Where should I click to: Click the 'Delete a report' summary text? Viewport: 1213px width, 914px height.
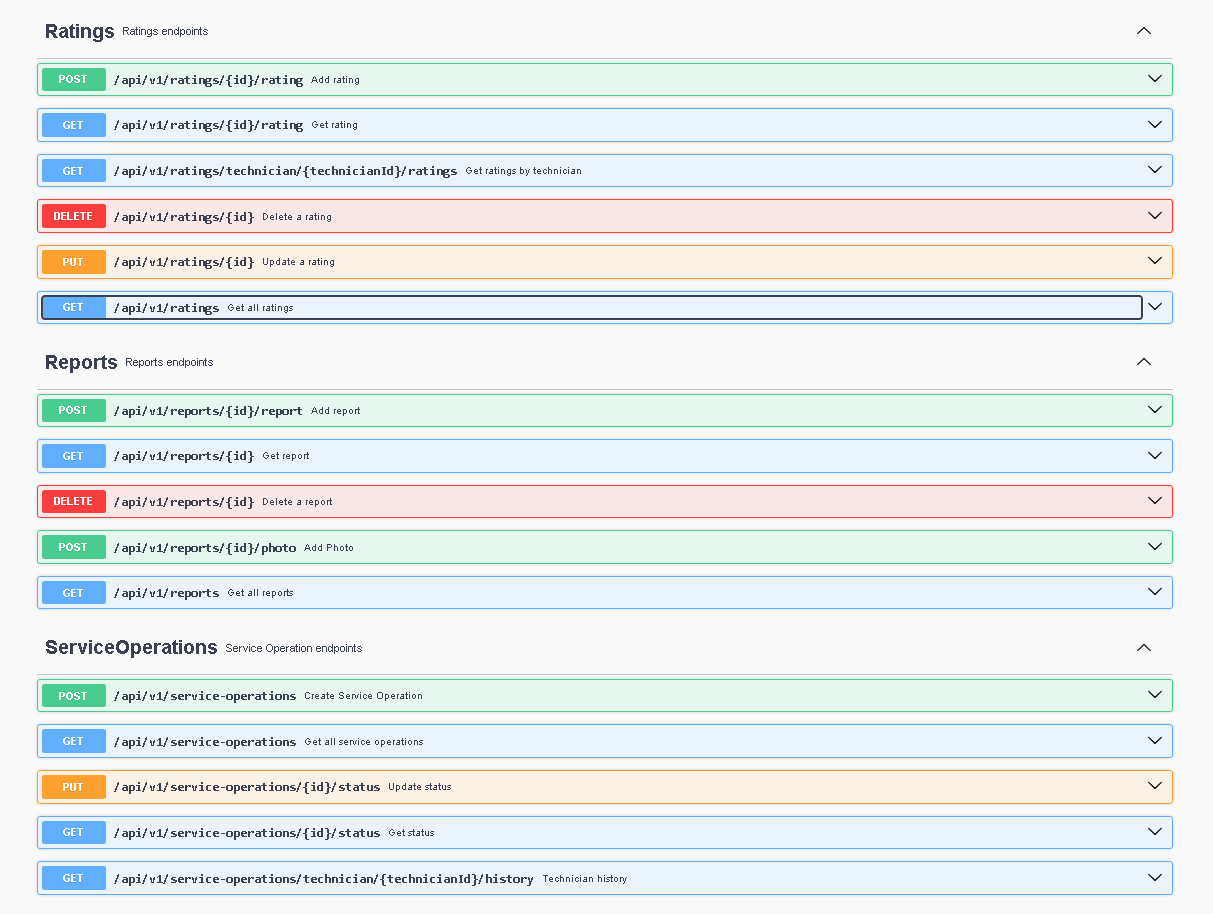[297, 502]
